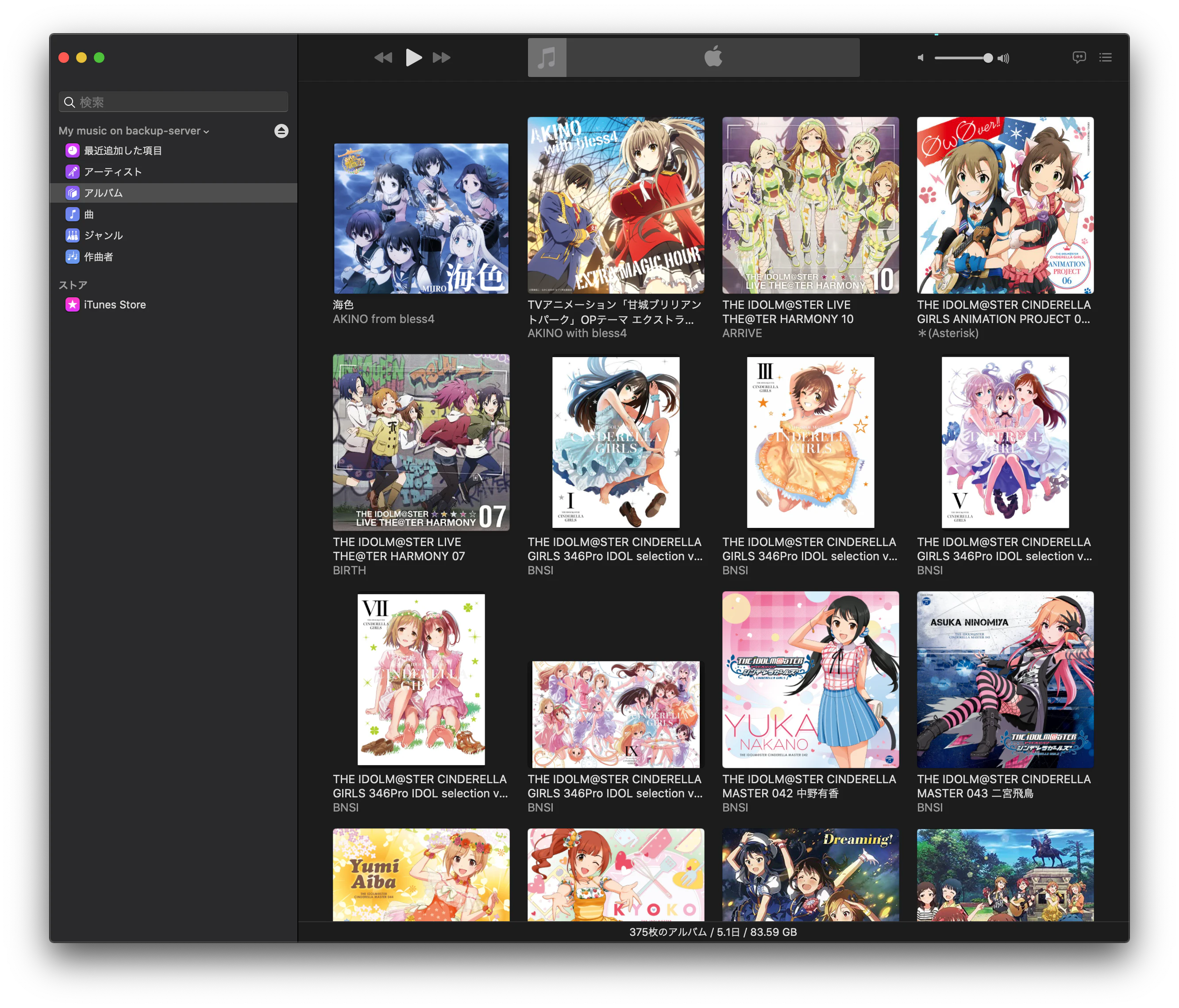Open THE@TER HARMONY 10 album cover
This screenshot has height=1008, width=1179.
tap(810, 205)
